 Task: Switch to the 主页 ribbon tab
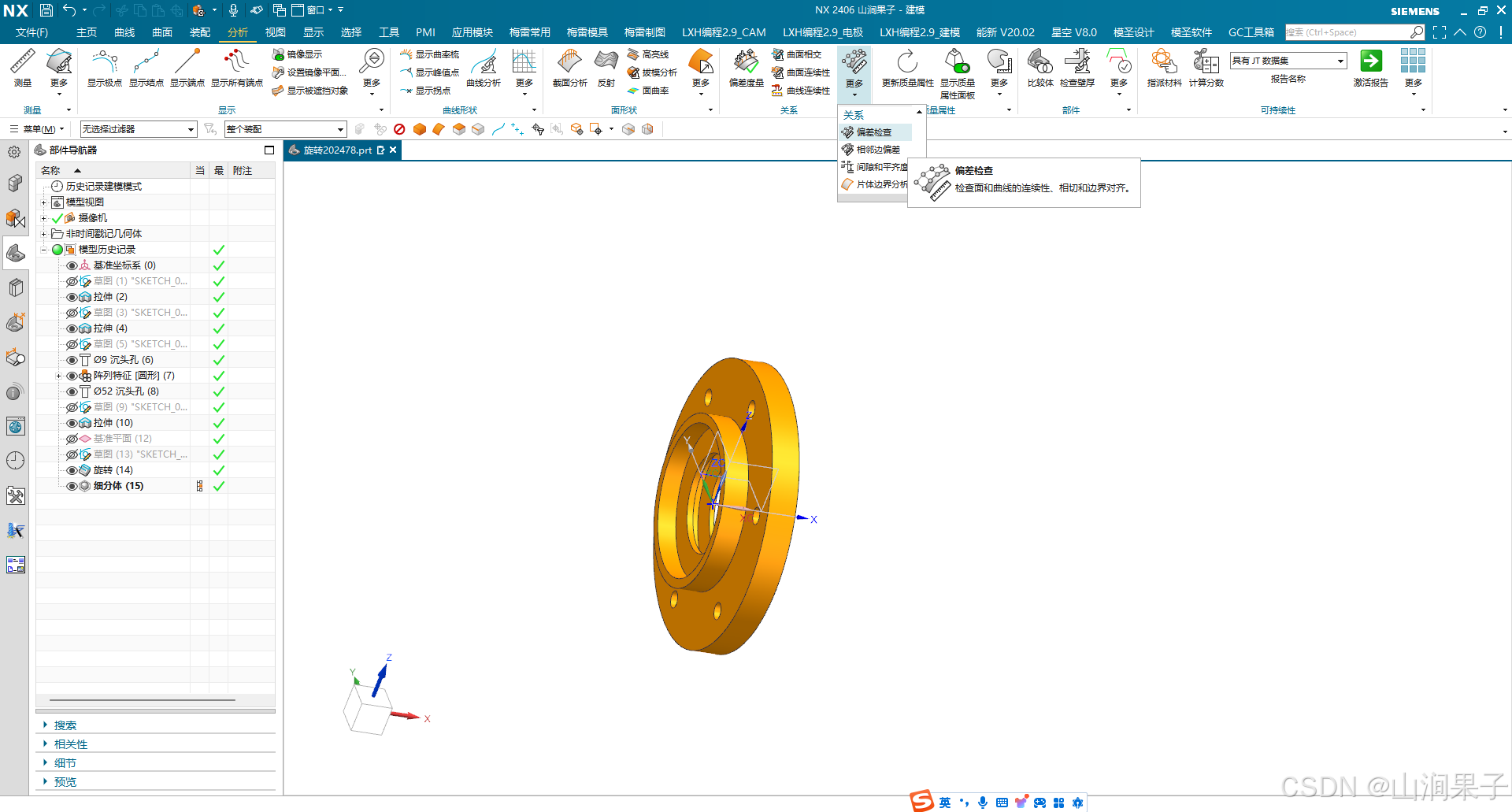coord(87,32)
